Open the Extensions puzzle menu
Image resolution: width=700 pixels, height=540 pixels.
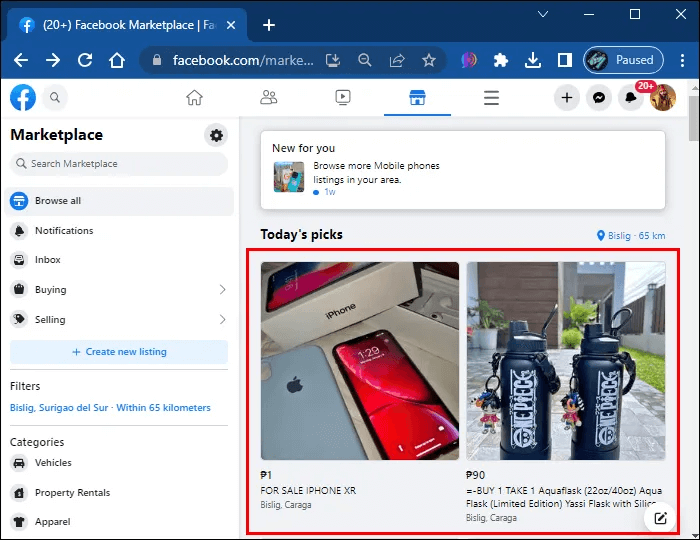point(501,60)
